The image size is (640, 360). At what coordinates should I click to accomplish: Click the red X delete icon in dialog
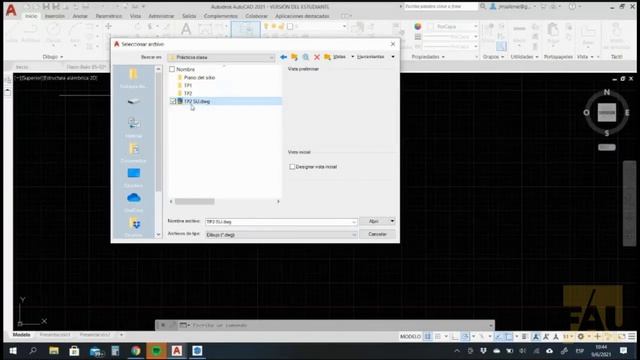pyautogui.click(x=317, y=57)
